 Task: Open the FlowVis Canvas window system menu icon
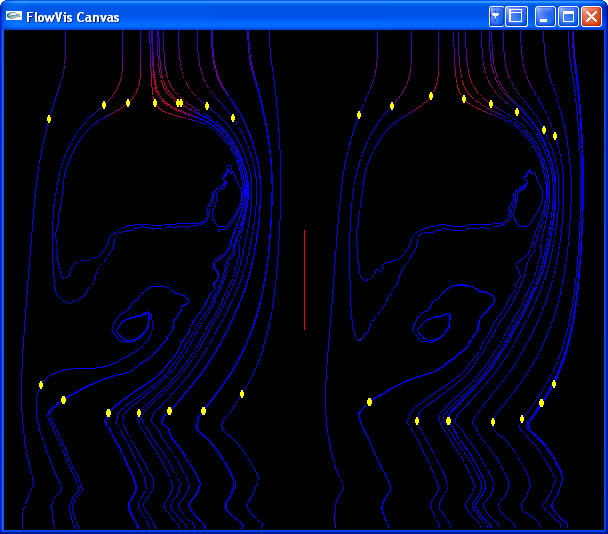pyautogui.click(x=14, y=16)
